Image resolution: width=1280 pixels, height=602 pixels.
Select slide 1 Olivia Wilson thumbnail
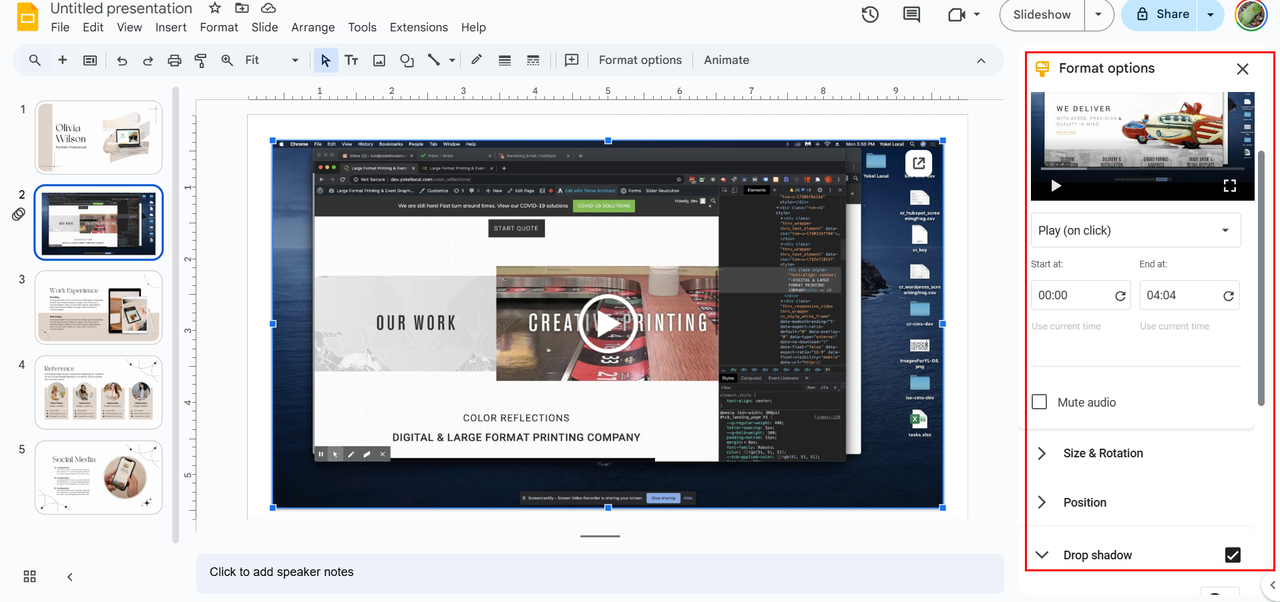coord(98,137)
